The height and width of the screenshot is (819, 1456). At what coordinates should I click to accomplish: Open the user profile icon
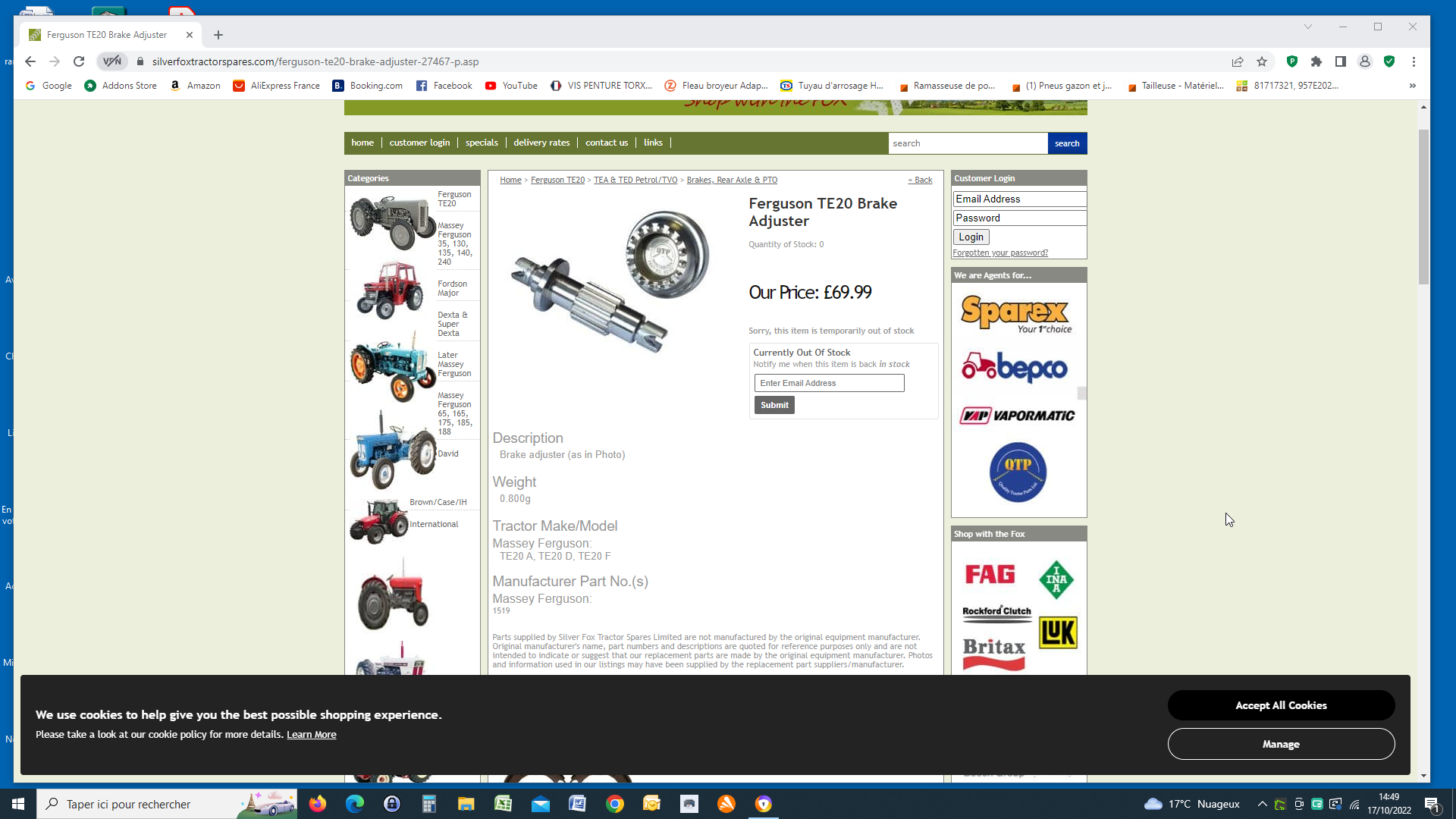(x=1365, y=61)
